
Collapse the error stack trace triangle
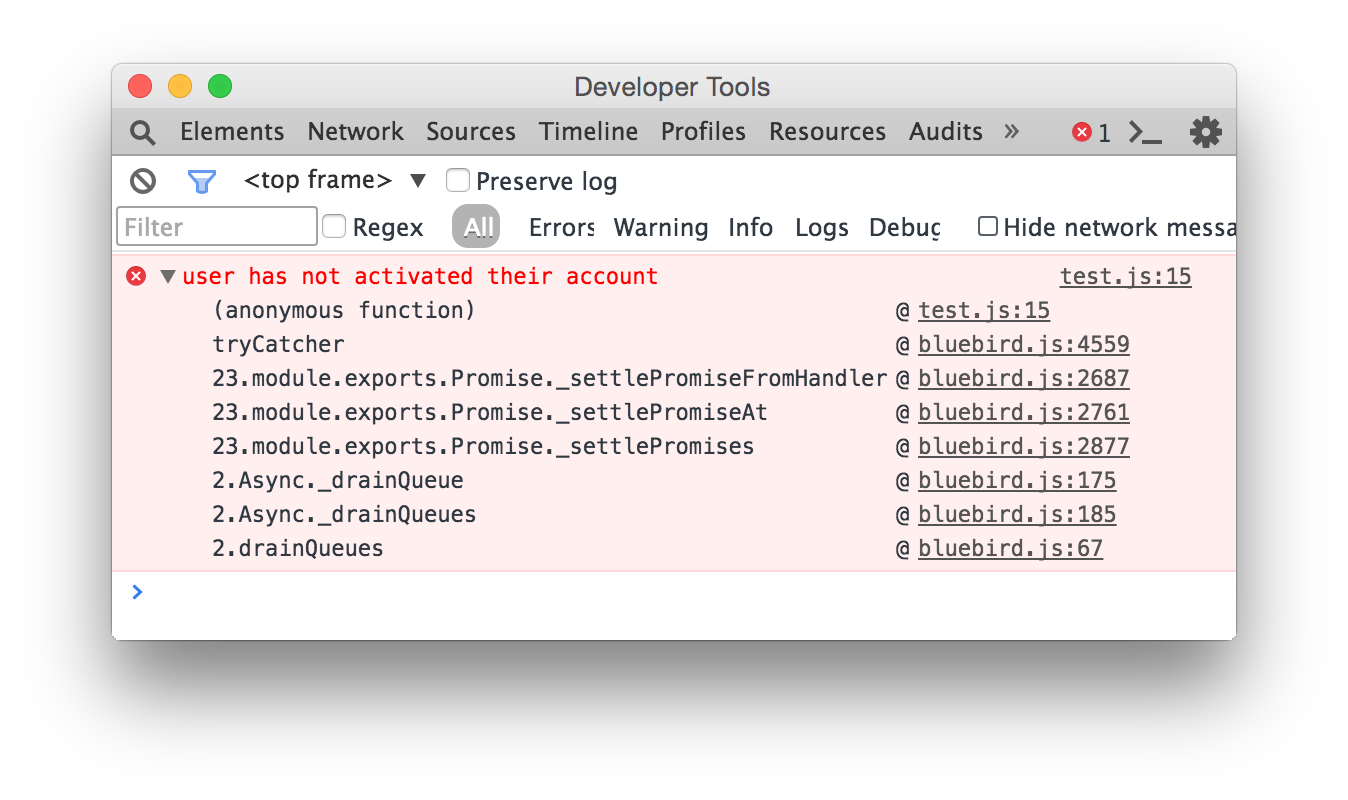[x=167, y=276]
